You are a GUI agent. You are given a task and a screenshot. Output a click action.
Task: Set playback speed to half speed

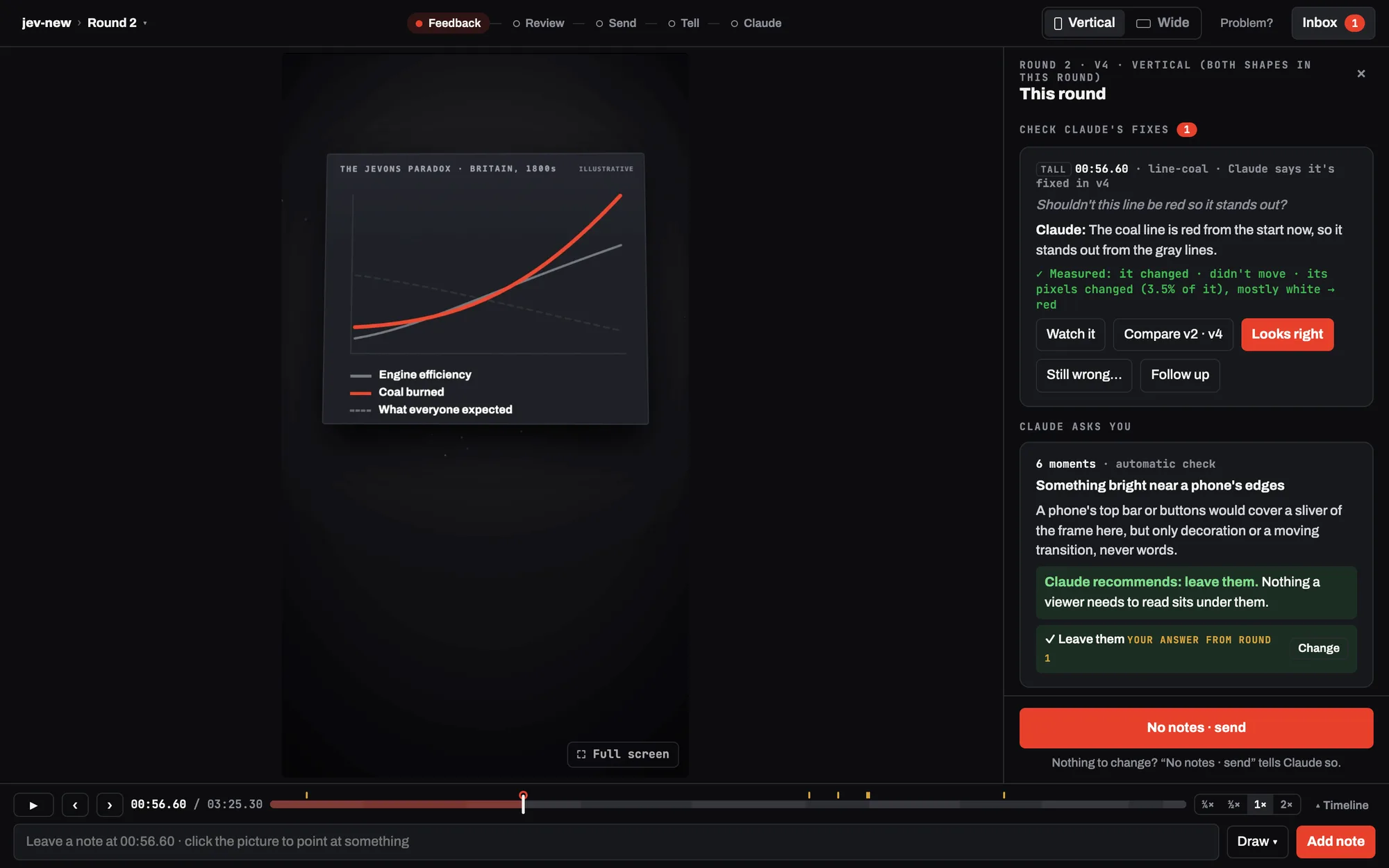tap(1233, 805)
